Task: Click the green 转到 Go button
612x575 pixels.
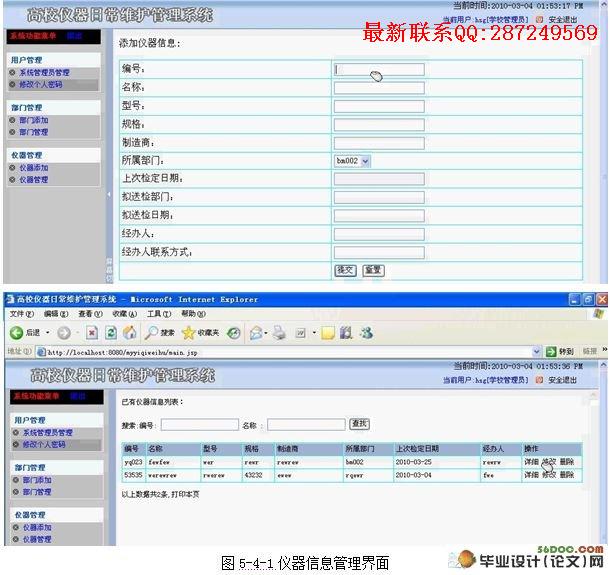Action: (x=560, y=352)
